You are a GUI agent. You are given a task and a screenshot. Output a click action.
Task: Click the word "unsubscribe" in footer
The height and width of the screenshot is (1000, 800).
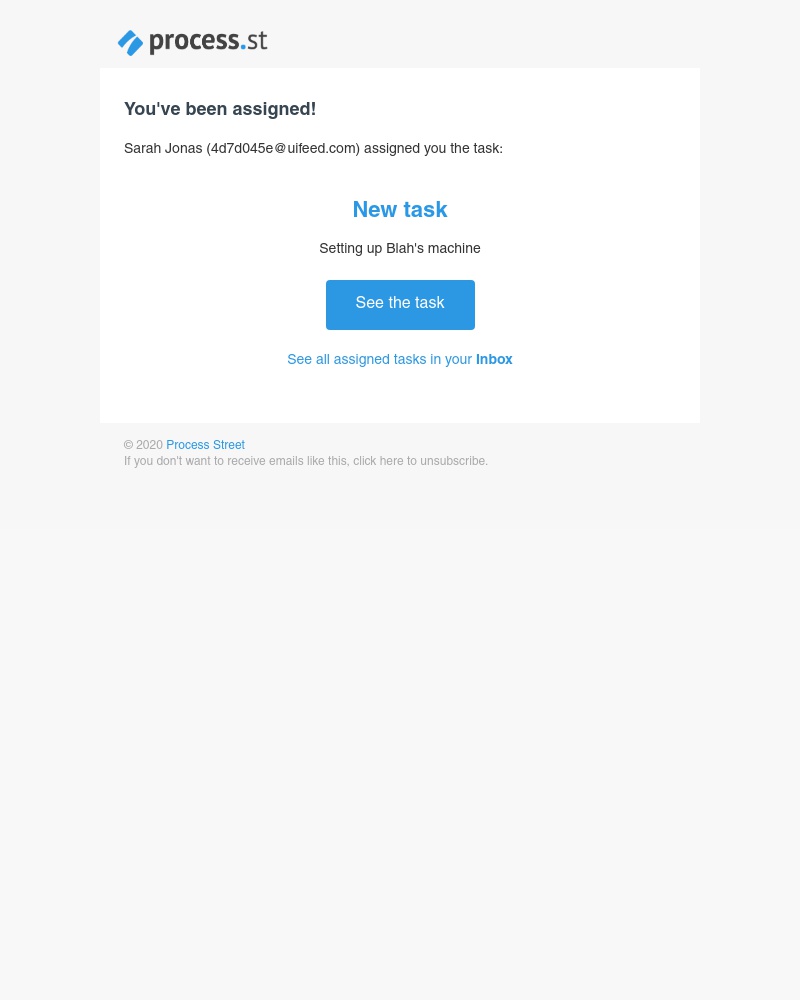pyautogui.click(x=452, y=460)
